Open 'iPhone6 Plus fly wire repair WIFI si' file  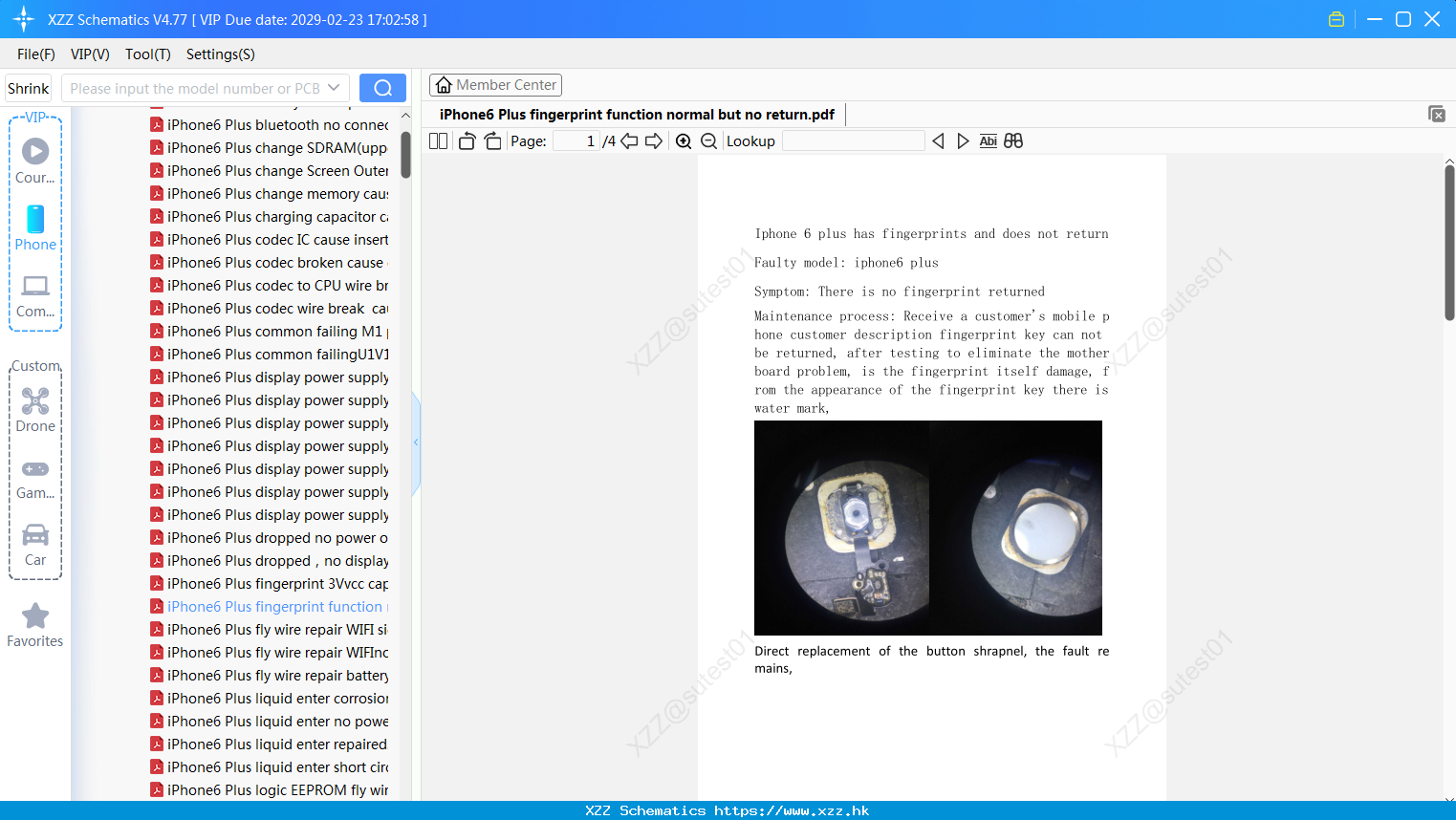(x=270, y=630)
